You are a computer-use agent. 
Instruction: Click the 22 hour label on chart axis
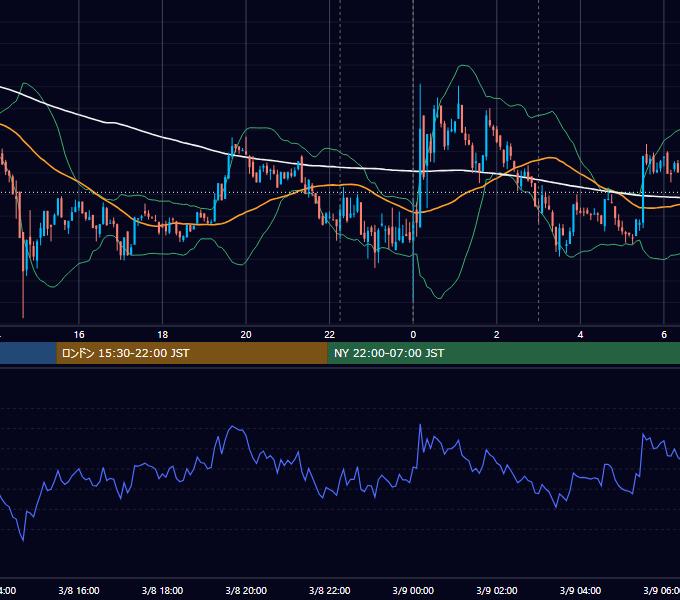click(330, 335)
